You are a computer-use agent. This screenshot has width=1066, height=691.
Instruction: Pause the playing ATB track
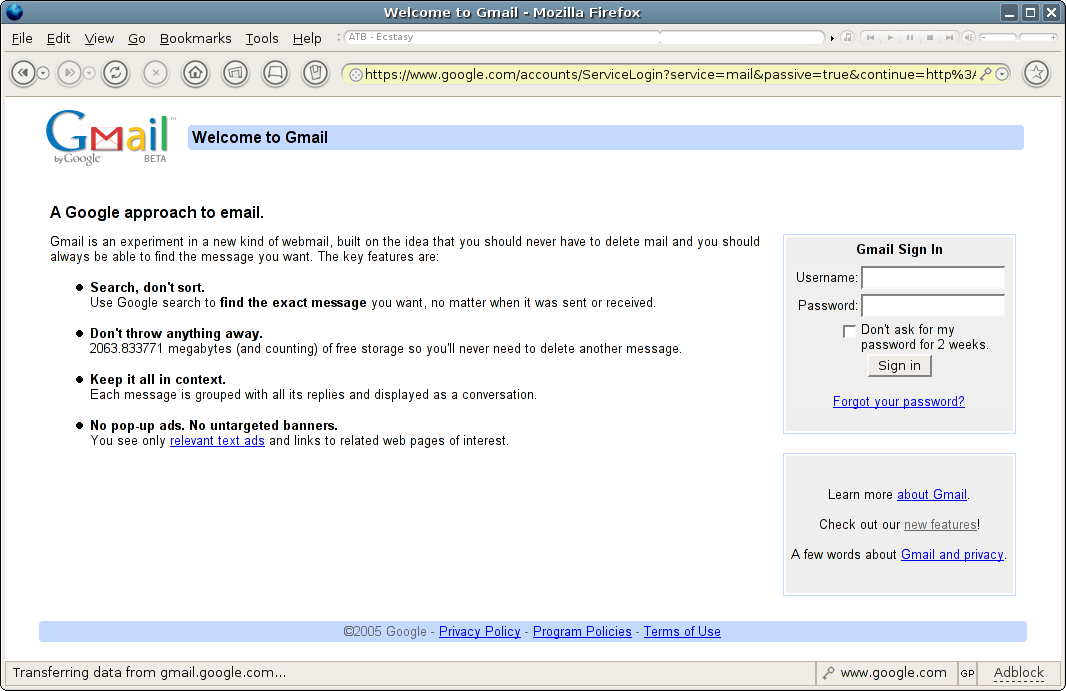[911, 37]
